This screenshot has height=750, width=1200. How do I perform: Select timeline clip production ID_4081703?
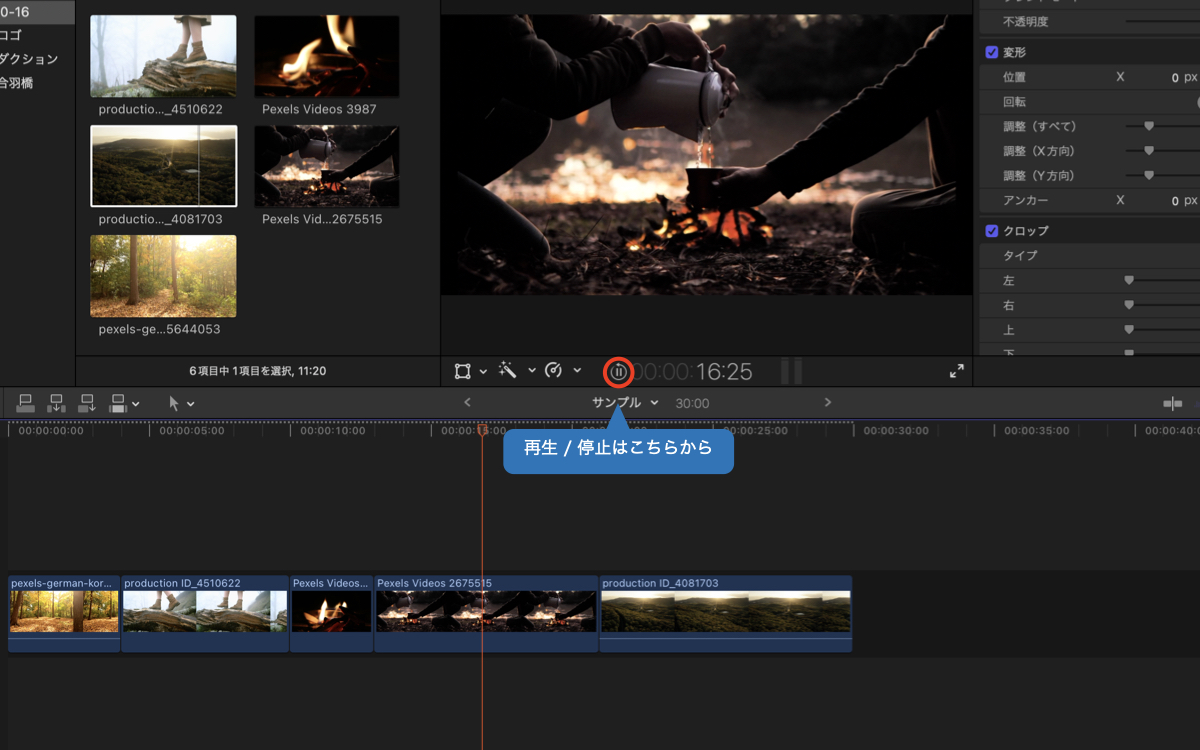(x=726, y=613)
